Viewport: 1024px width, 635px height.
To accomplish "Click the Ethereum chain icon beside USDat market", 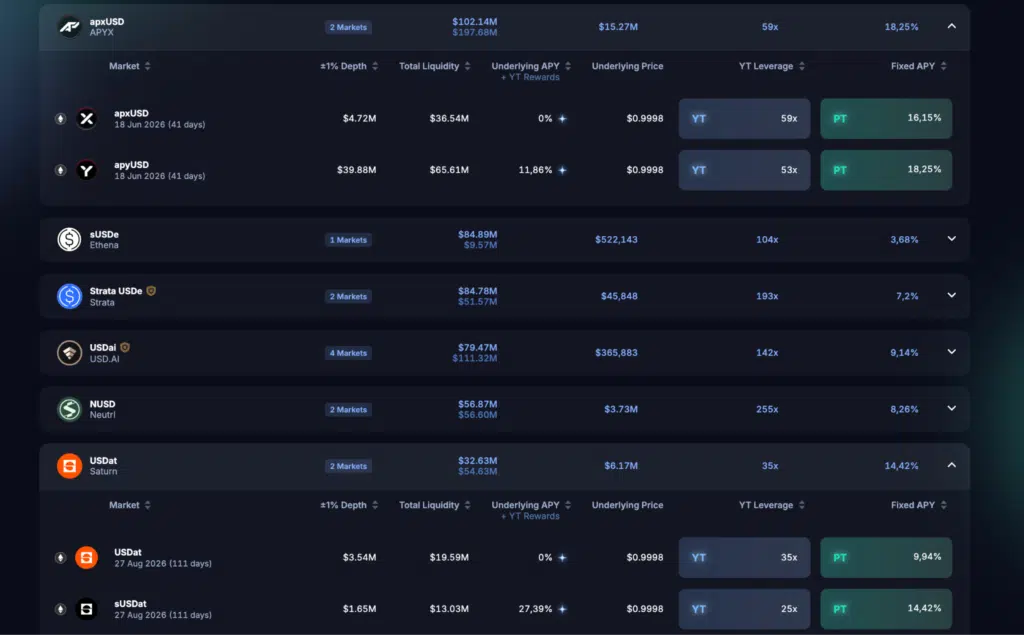I will coord(60,557).
